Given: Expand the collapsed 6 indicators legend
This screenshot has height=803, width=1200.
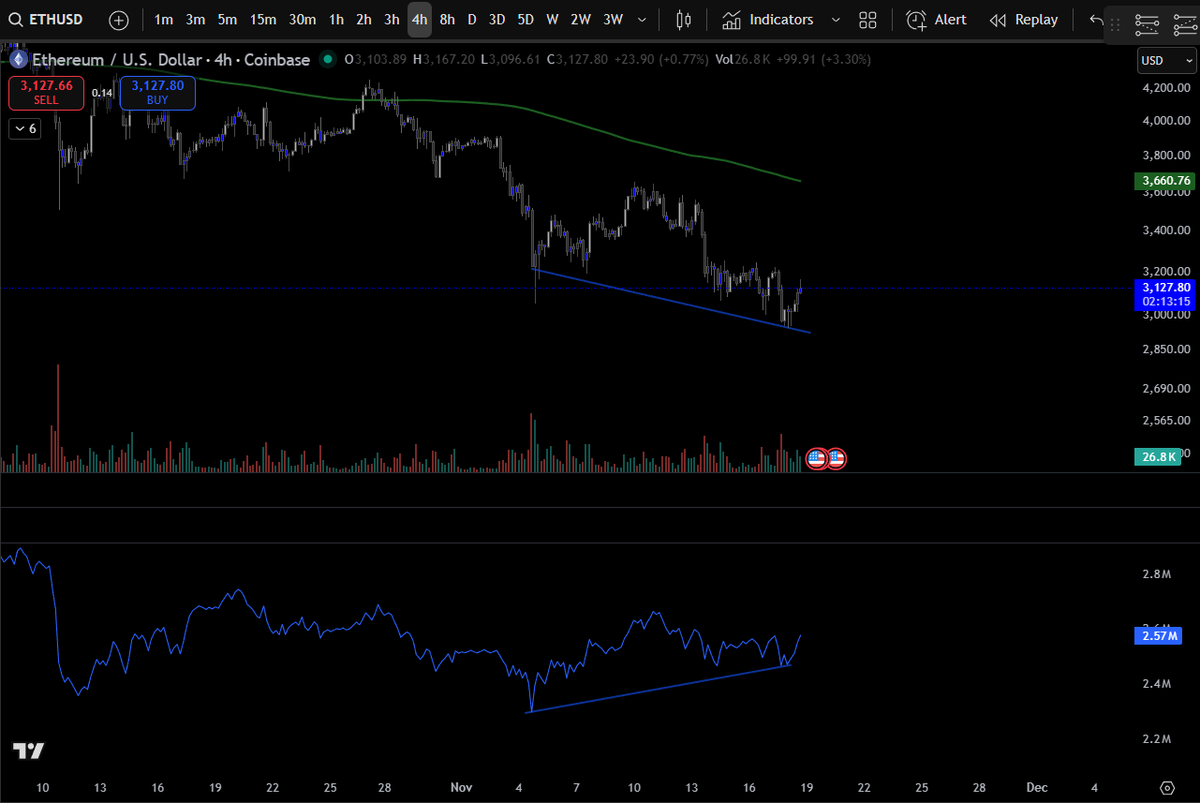Looking at the screenshot, I should (25, 128).
